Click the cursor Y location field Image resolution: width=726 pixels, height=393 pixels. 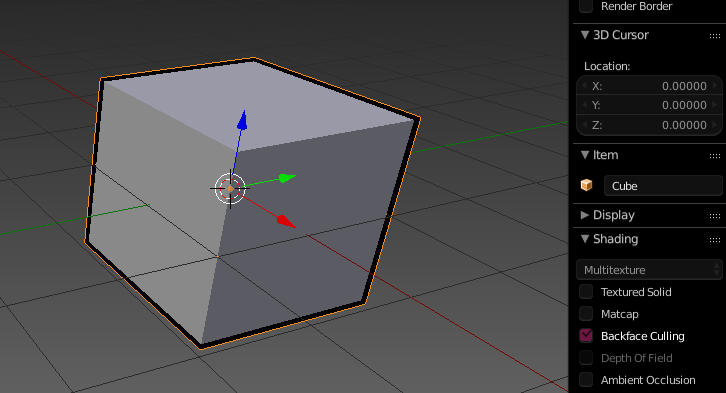click(x=649, y=105)
